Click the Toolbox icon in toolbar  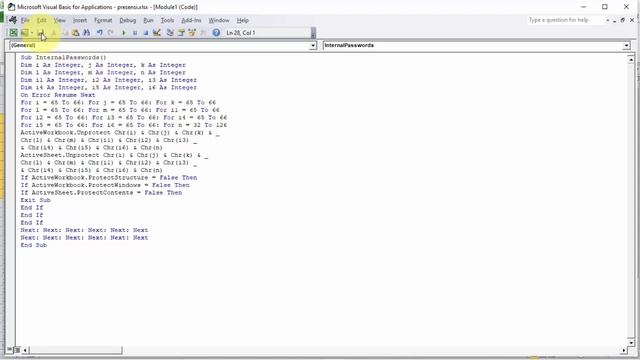203,33
